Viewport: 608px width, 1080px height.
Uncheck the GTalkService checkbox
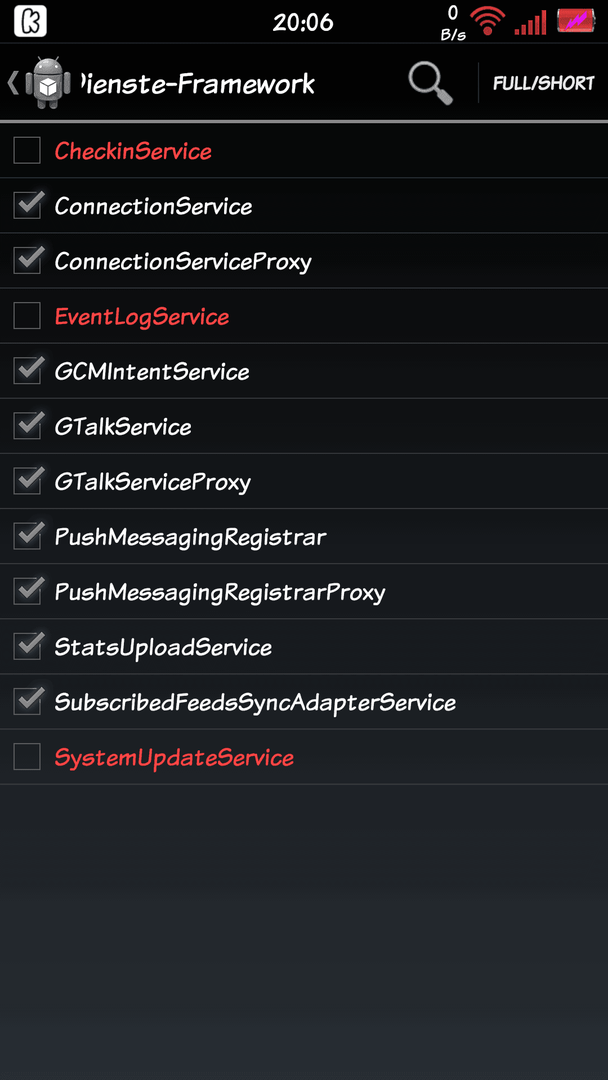pos(28,426)
